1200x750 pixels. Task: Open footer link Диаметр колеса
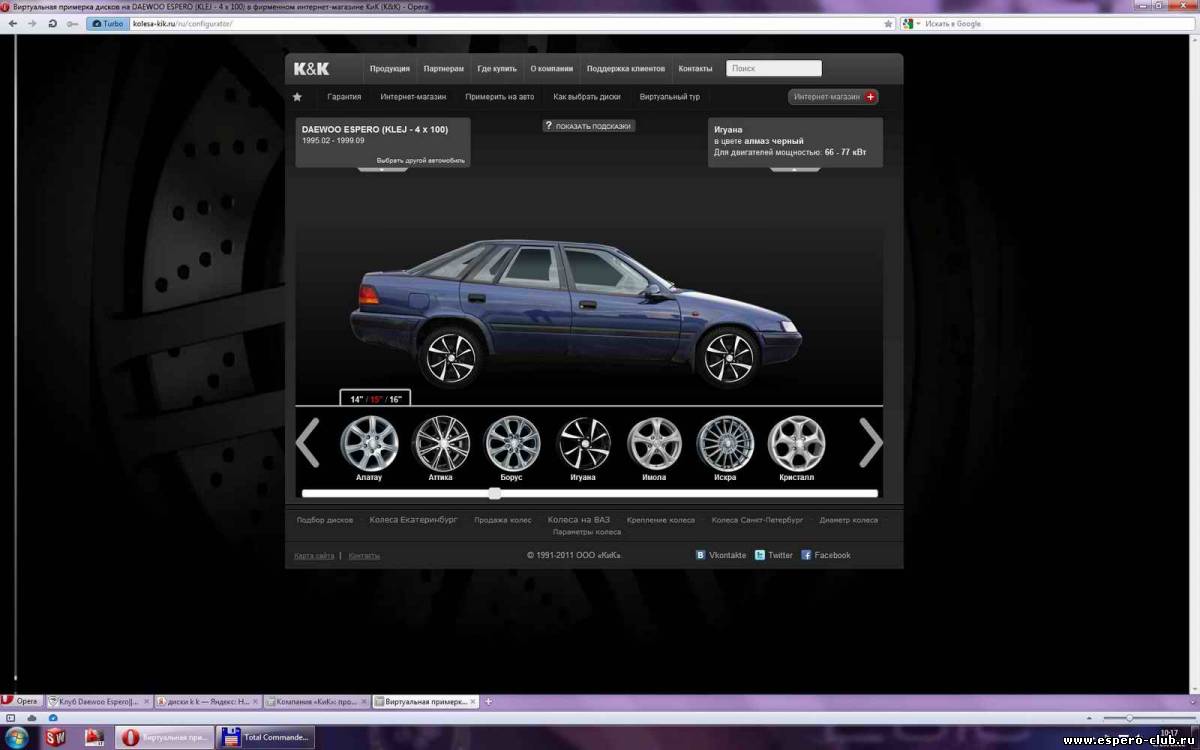[x=849, y=520]
